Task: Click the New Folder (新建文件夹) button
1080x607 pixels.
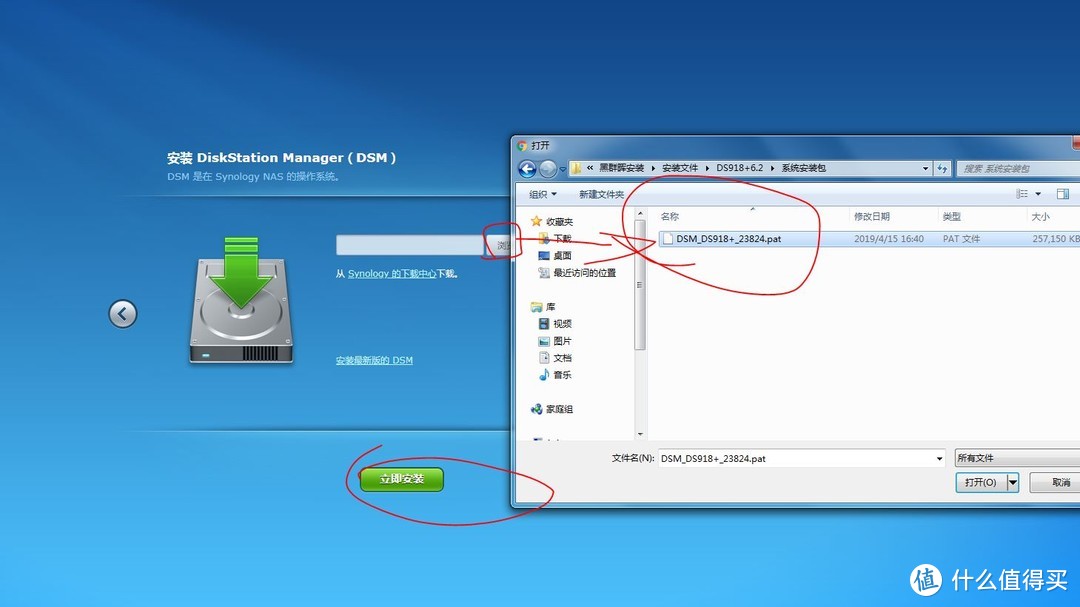Action: (x=601, y=194)
